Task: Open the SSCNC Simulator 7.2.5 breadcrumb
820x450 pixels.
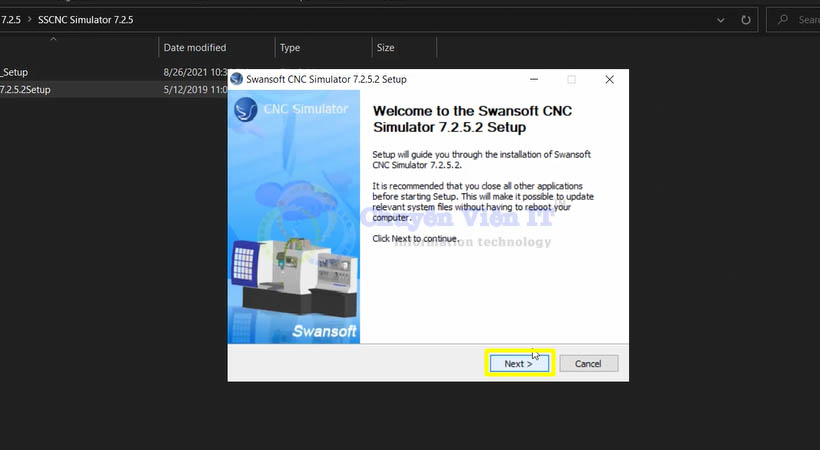Action: click(x=85, y=19)
